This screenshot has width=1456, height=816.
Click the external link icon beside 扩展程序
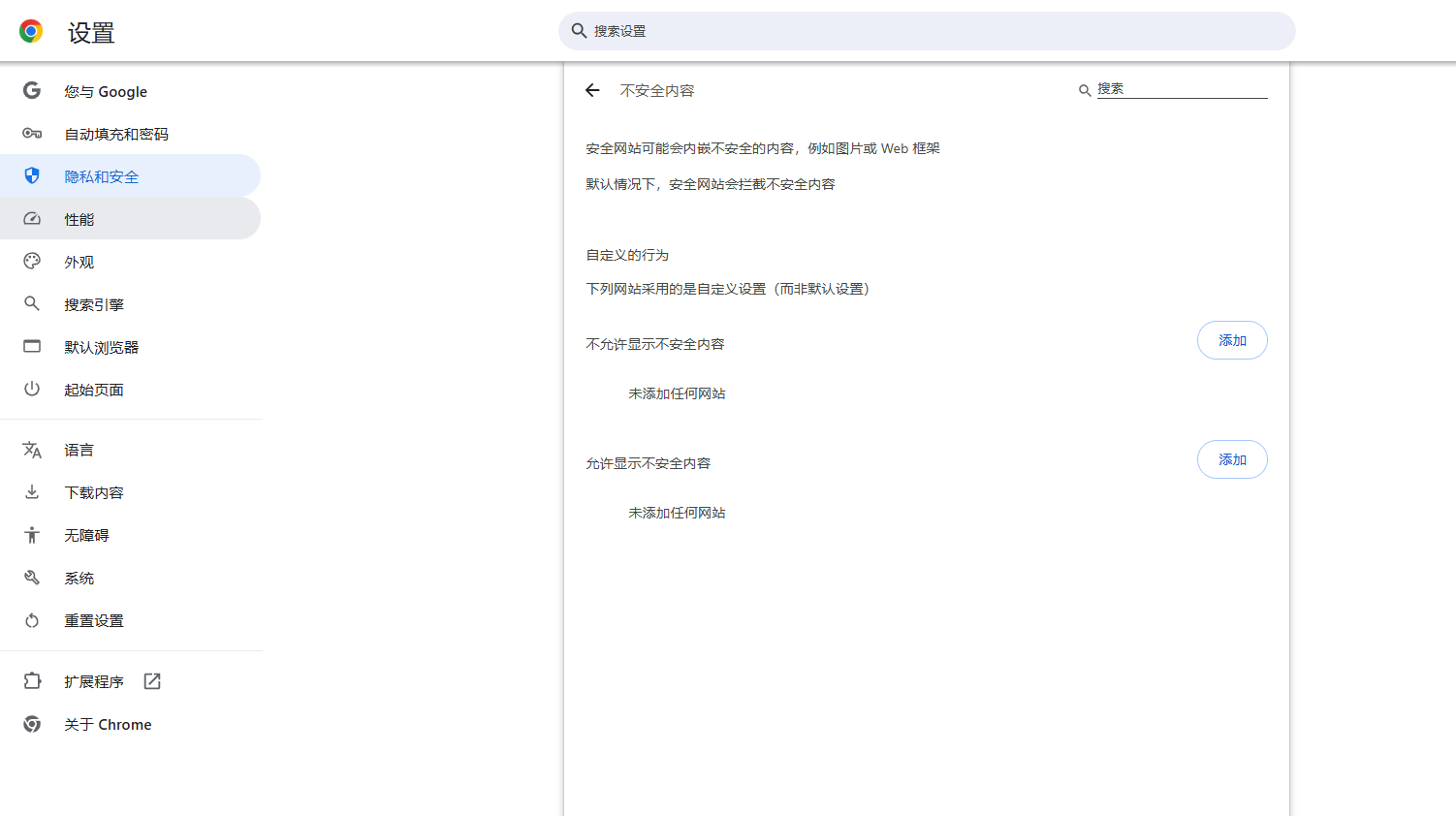[152, 681]
